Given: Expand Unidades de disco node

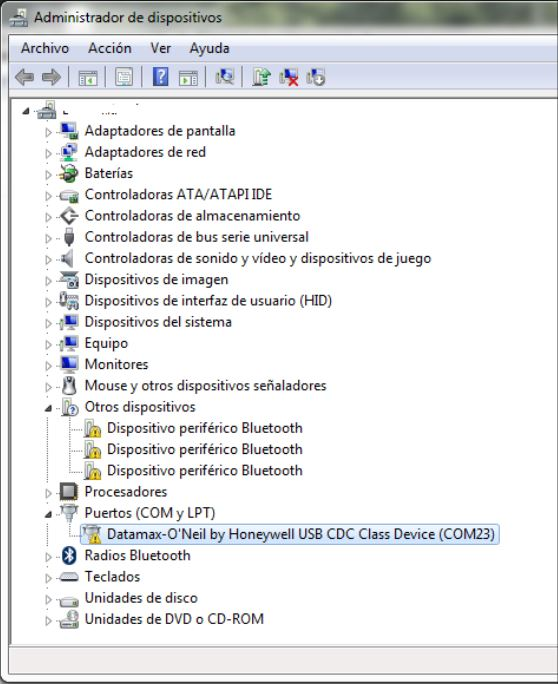Looking at the screenshot, I should (48, 599).
